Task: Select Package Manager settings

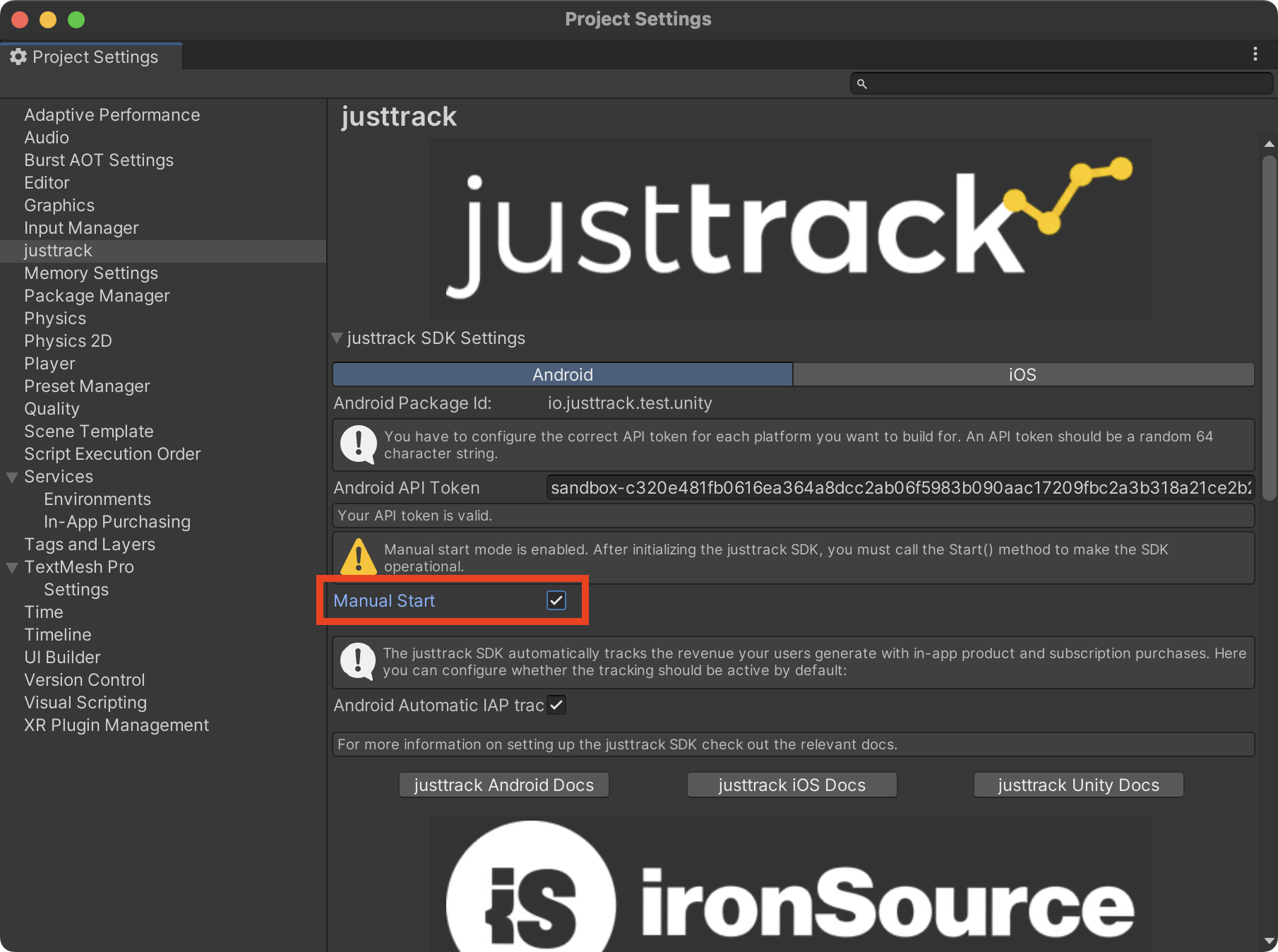Action: click(97, 295)
